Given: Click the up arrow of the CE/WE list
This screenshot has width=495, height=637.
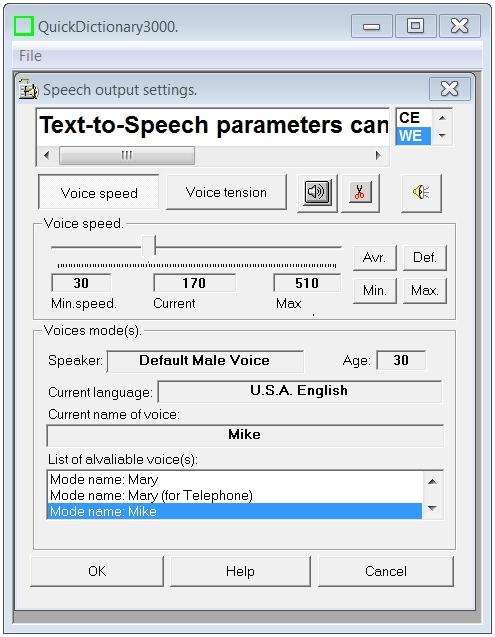Looking at the screenshot, I should coord(442,118).
